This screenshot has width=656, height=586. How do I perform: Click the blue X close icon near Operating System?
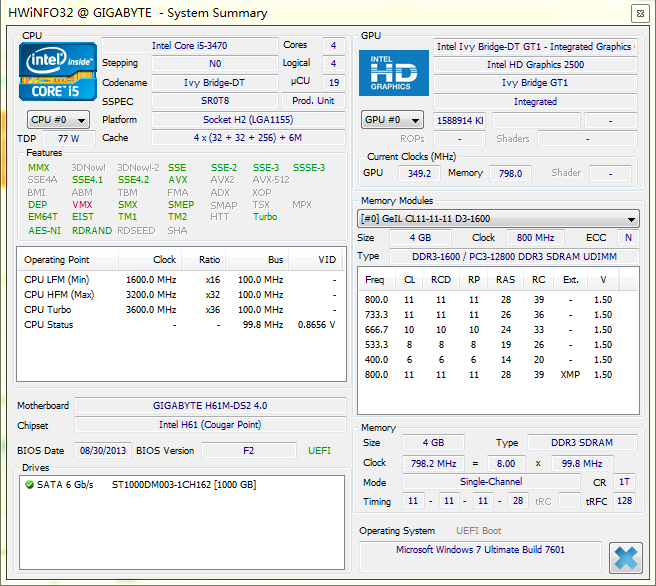(625, 558)
